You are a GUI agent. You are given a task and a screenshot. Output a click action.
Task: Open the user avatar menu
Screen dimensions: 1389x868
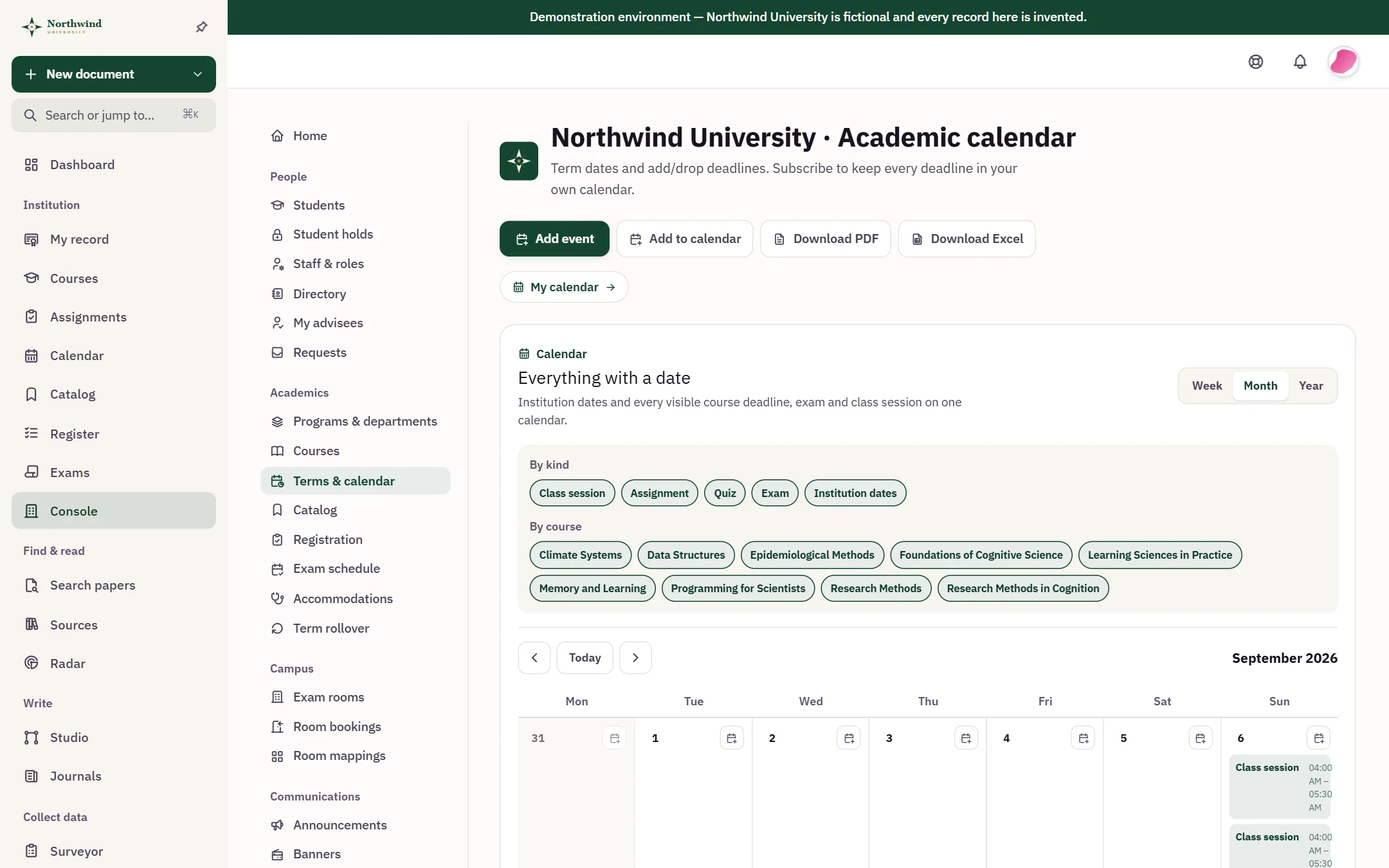click(1343, 62)
